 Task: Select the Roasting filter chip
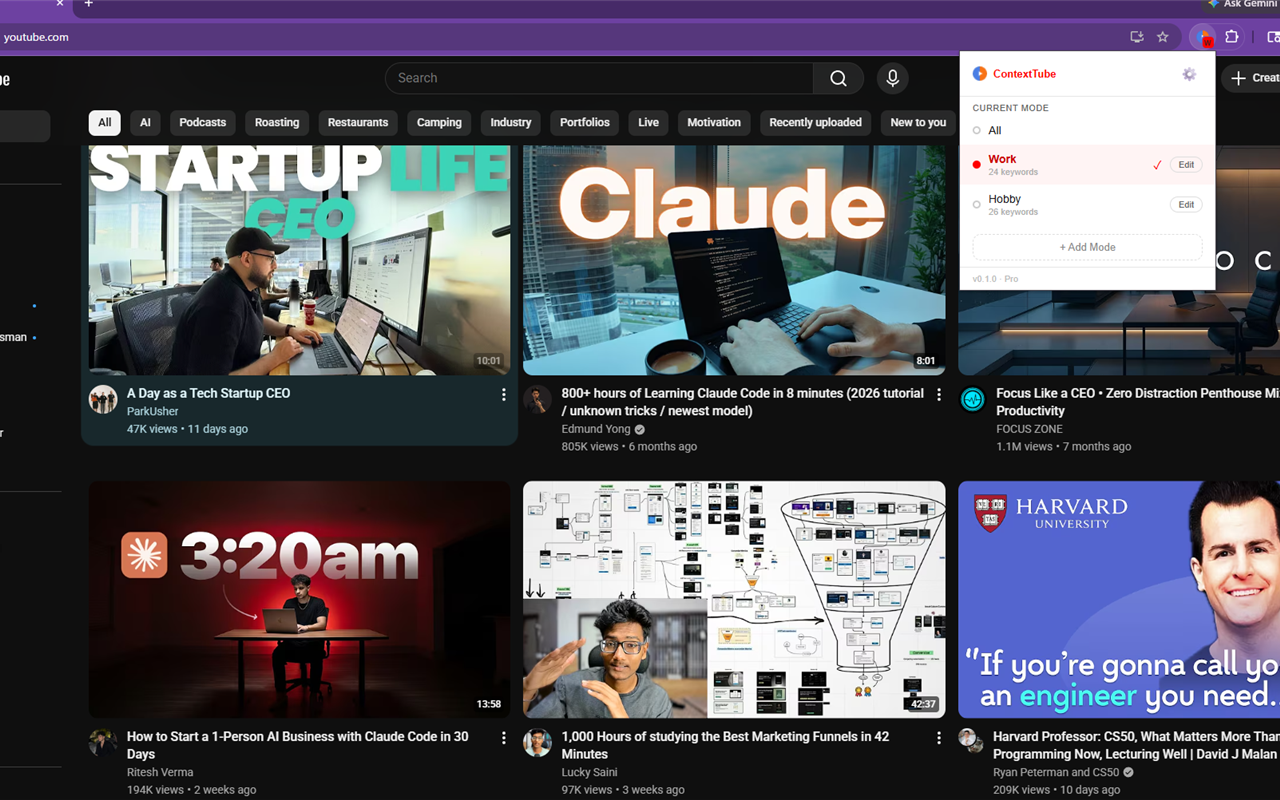click(277, 122)
